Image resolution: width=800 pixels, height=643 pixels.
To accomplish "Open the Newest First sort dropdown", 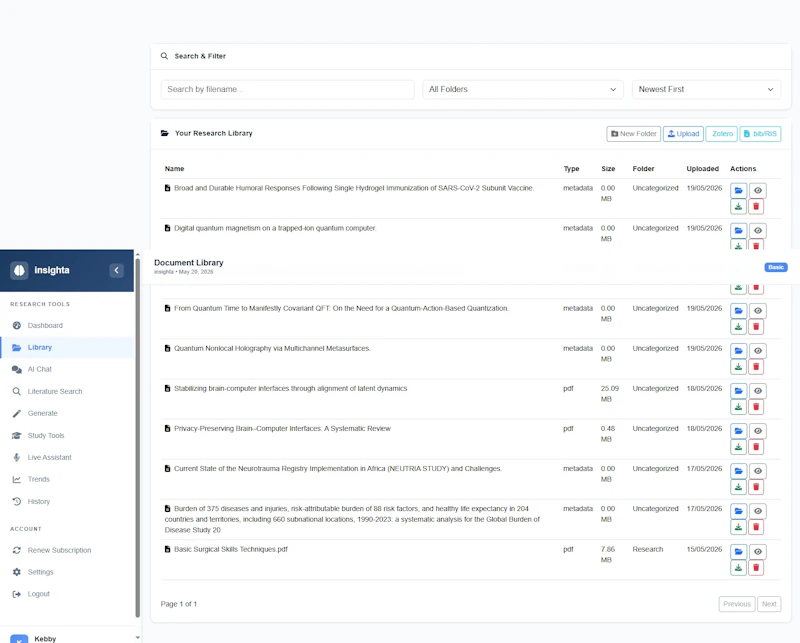I will pos(707,89).
